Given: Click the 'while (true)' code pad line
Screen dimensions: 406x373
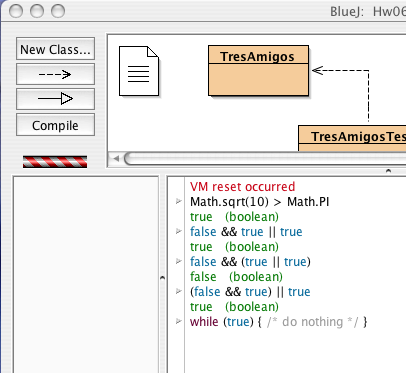Looking at the screenshot, I should 279,322.
